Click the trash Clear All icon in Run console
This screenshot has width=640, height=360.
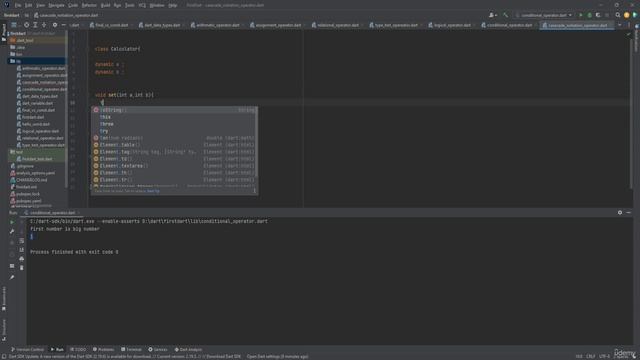pyautogui.click(x=22, y=268)
